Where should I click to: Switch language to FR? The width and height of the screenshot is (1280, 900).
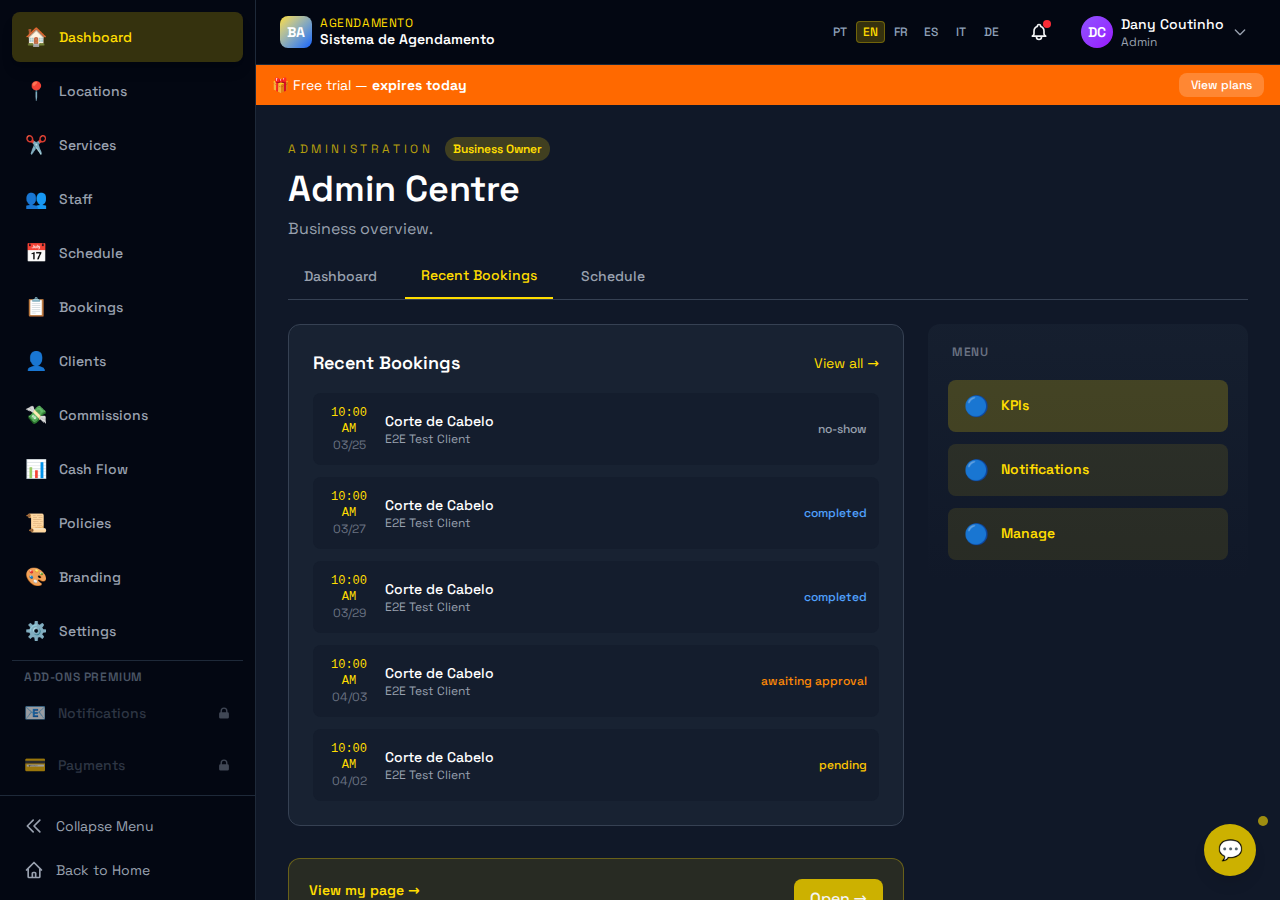[901, 32]
